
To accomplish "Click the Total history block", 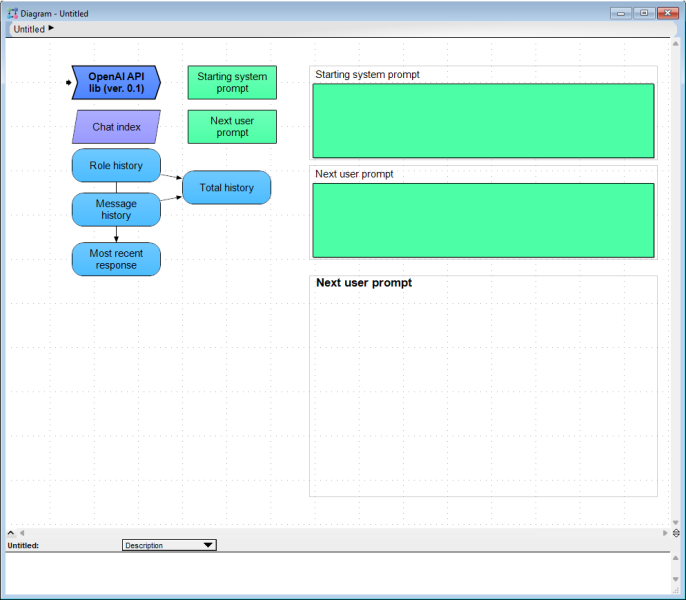I will [x=227, y=187].
